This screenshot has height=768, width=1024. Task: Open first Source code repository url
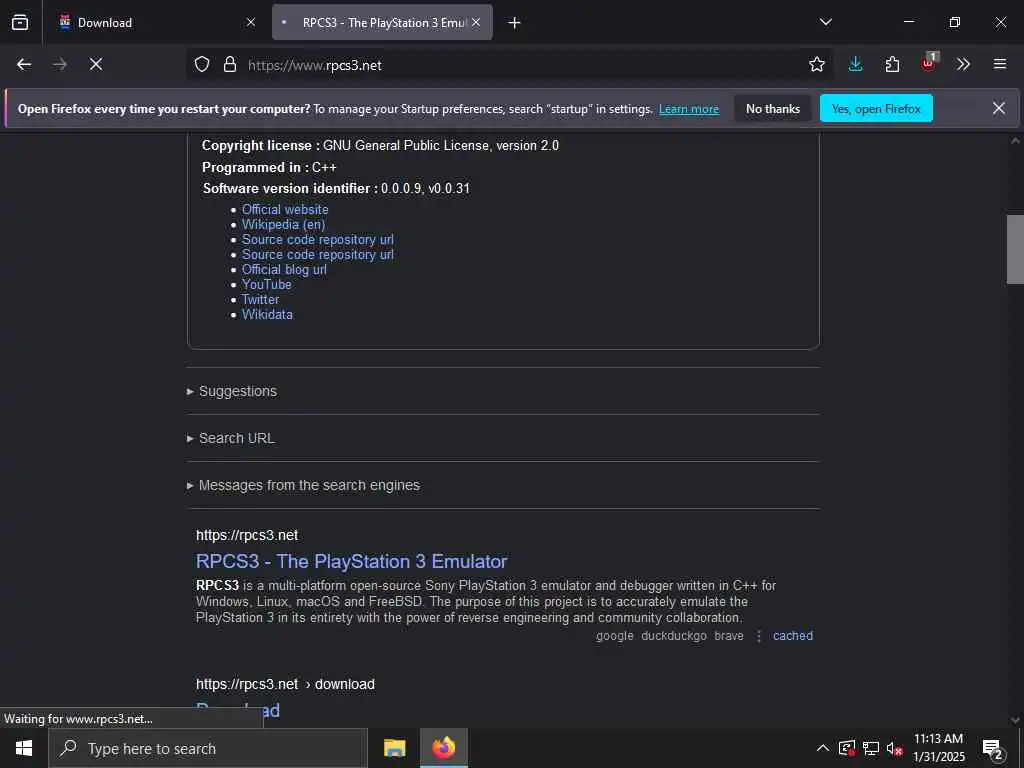[317, 240]
